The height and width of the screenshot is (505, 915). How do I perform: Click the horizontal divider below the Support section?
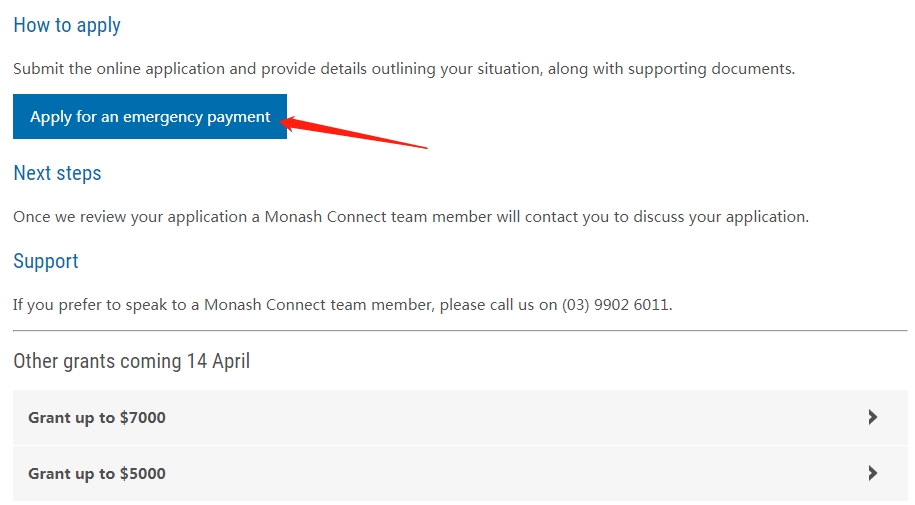(x=460, y=331)
